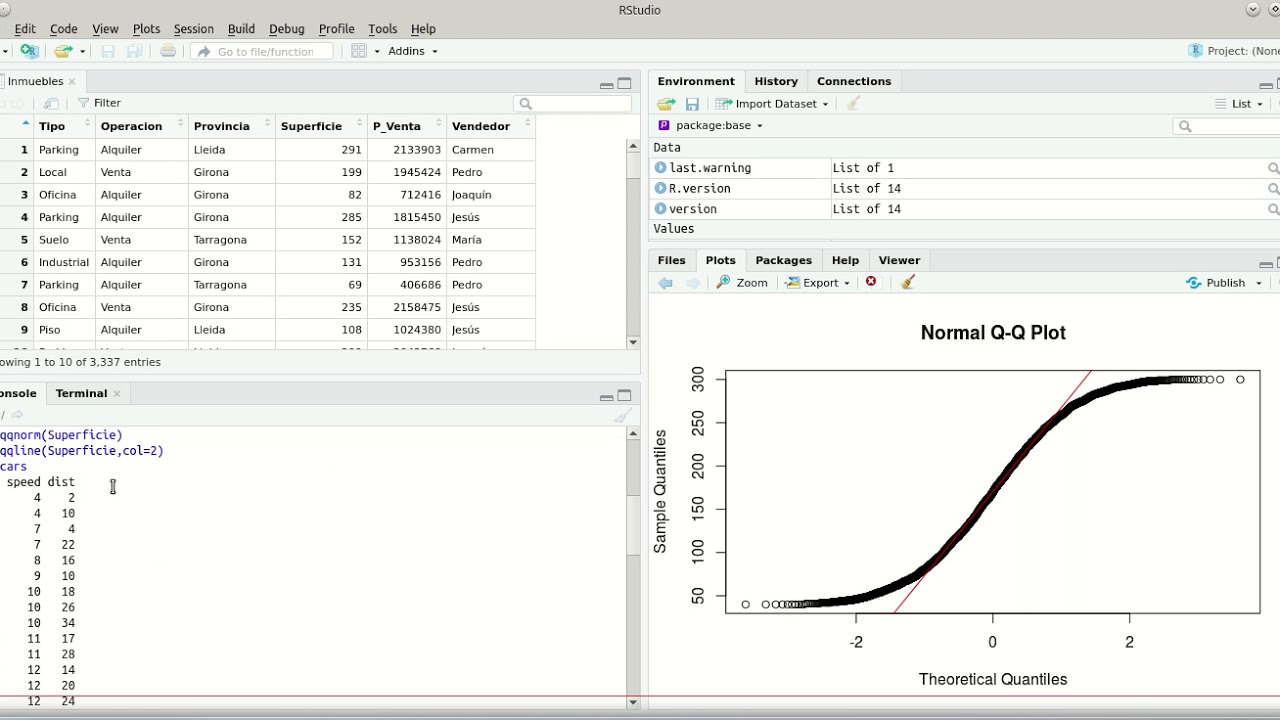
Task: Zoom the Normal Q-Q plot
Action: click(x=742, y=283)
